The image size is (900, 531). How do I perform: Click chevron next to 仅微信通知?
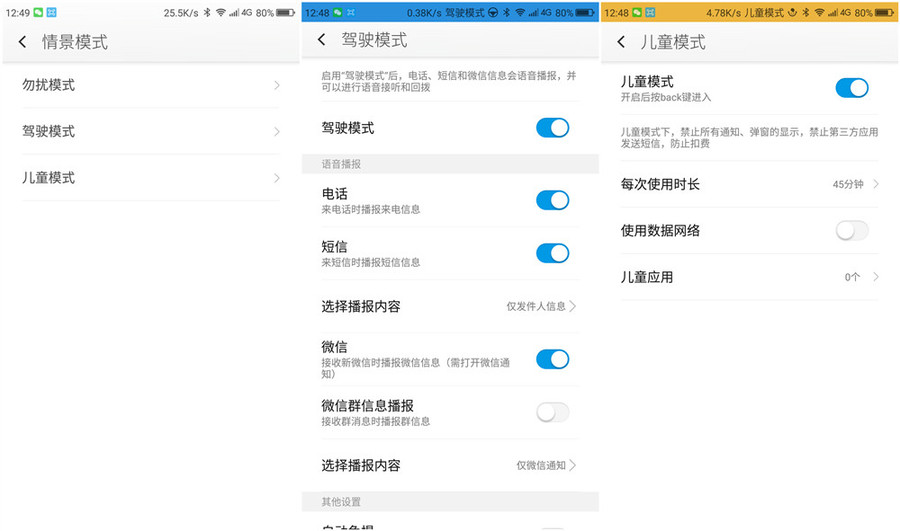point(572,465)
